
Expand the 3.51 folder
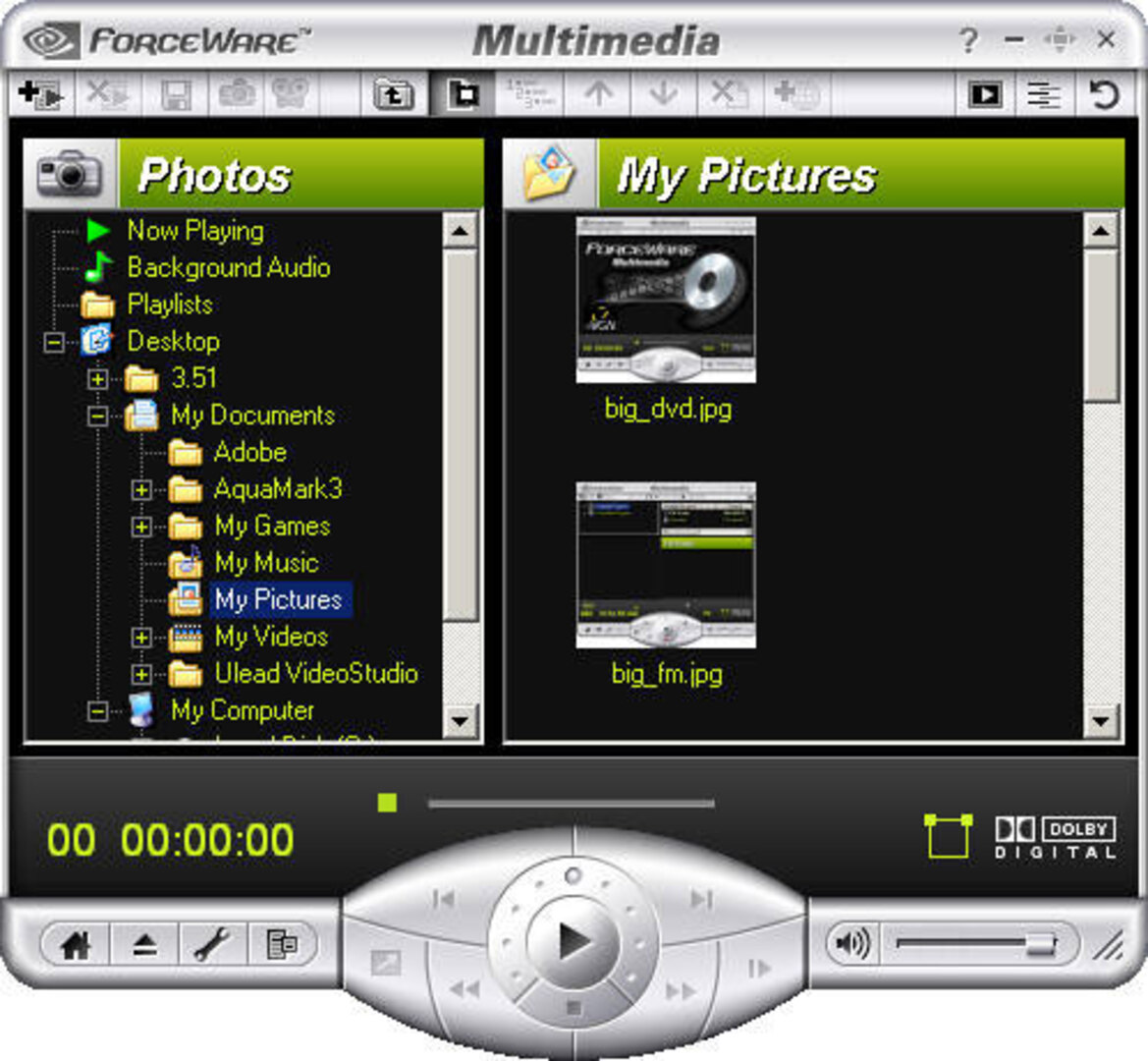[97, 378]
